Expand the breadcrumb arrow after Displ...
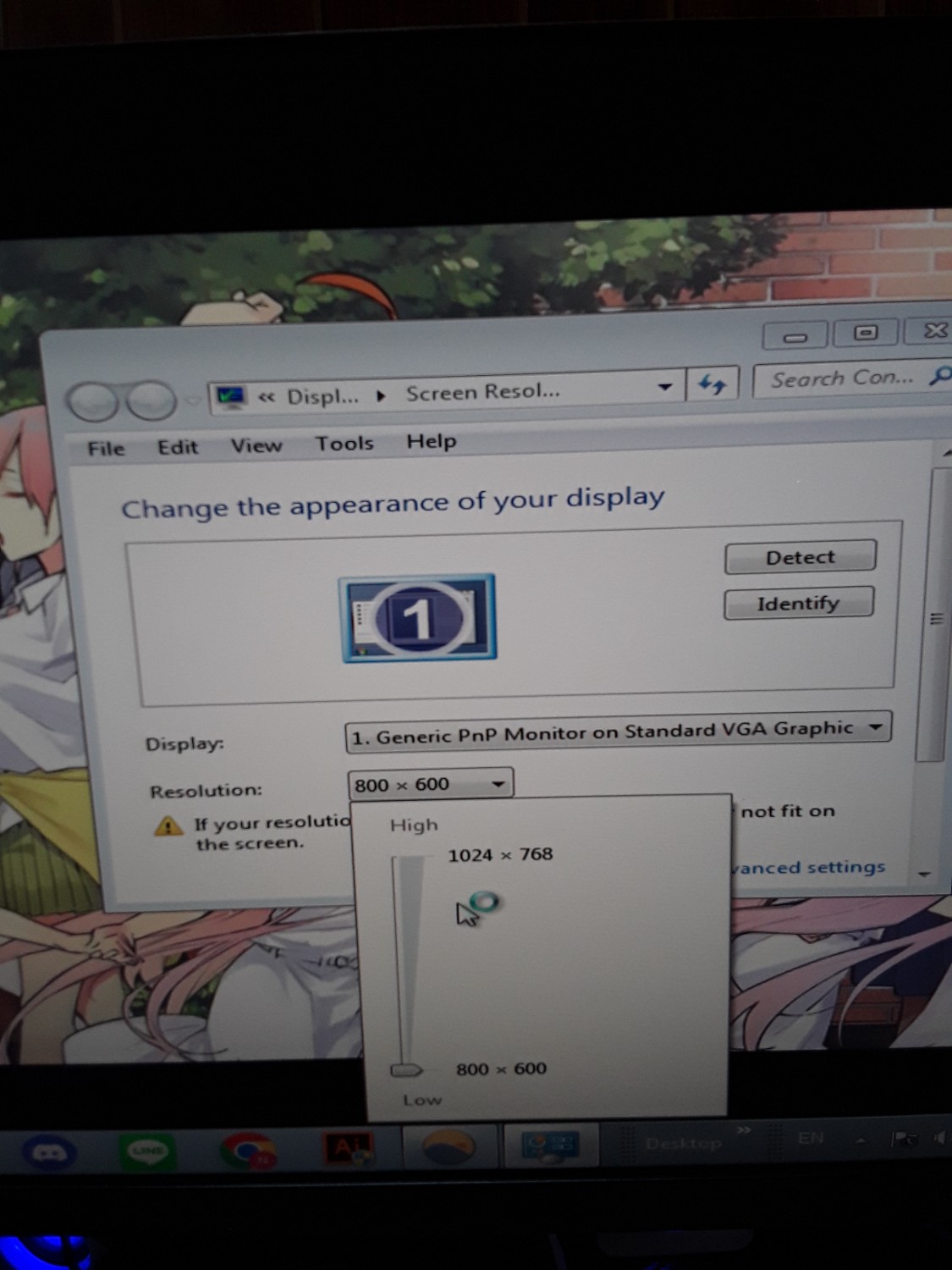Screen dimensions: 952x1270 point(381,395)
